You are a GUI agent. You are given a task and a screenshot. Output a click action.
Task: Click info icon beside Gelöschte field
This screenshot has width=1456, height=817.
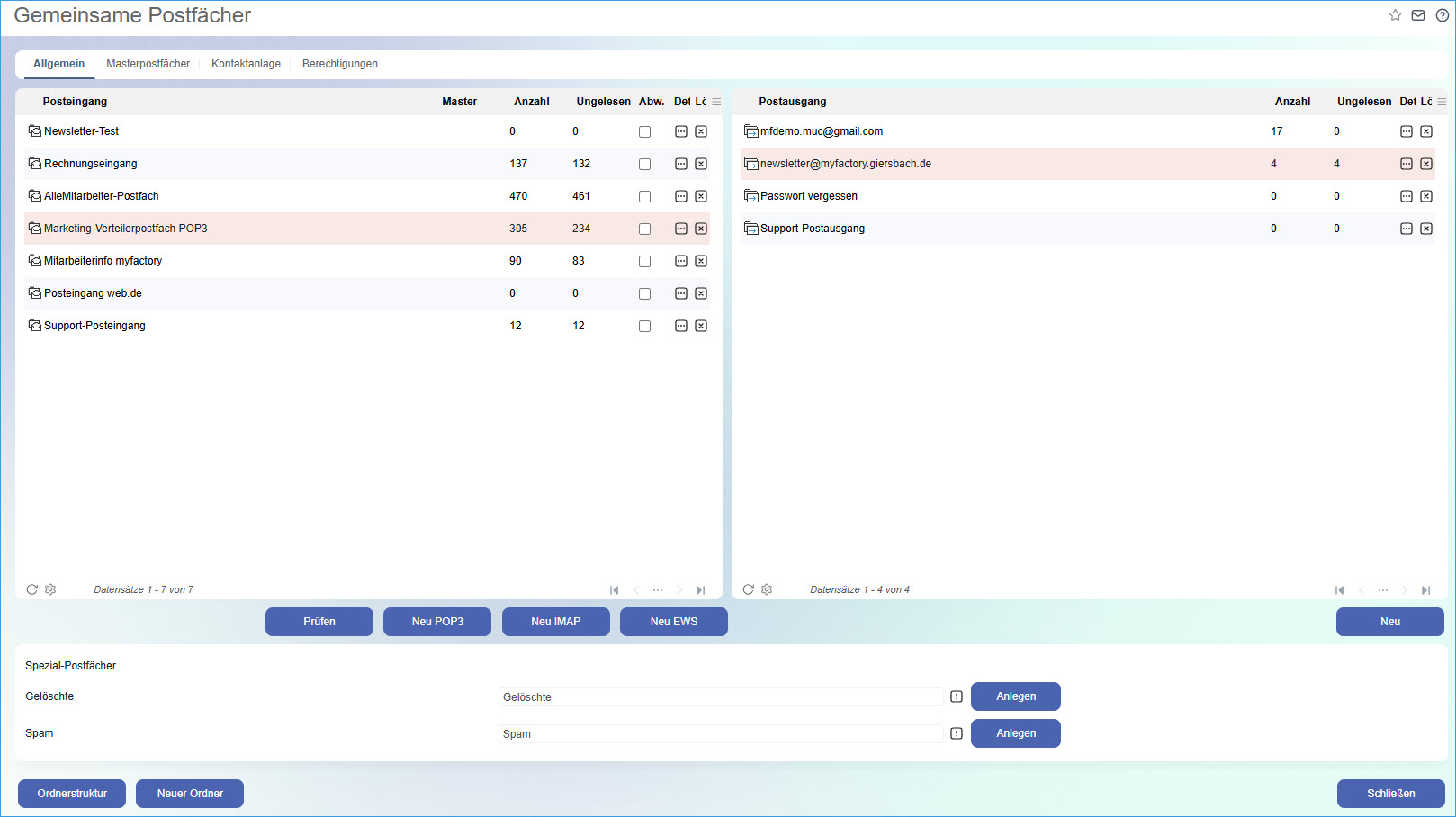pos(957,696)
